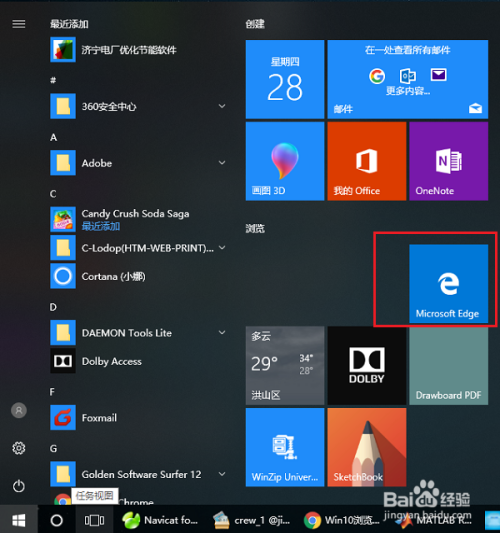Launch the Paint 3D tile
The width and height of the screenshot is (500, 533).
[x=285, y=161]
